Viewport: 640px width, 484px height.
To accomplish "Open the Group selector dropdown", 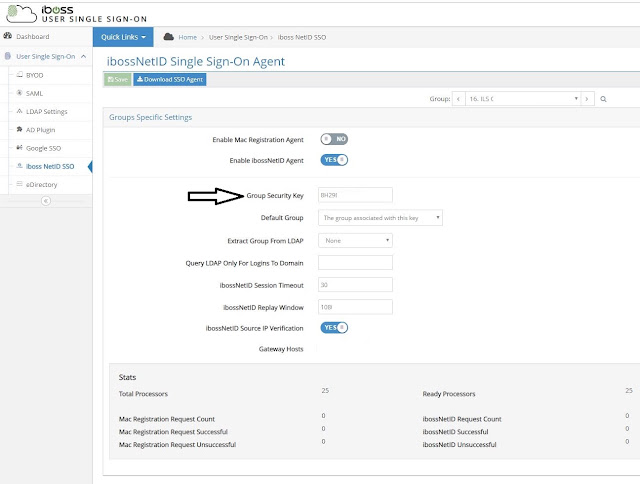I will coord(523,99).
